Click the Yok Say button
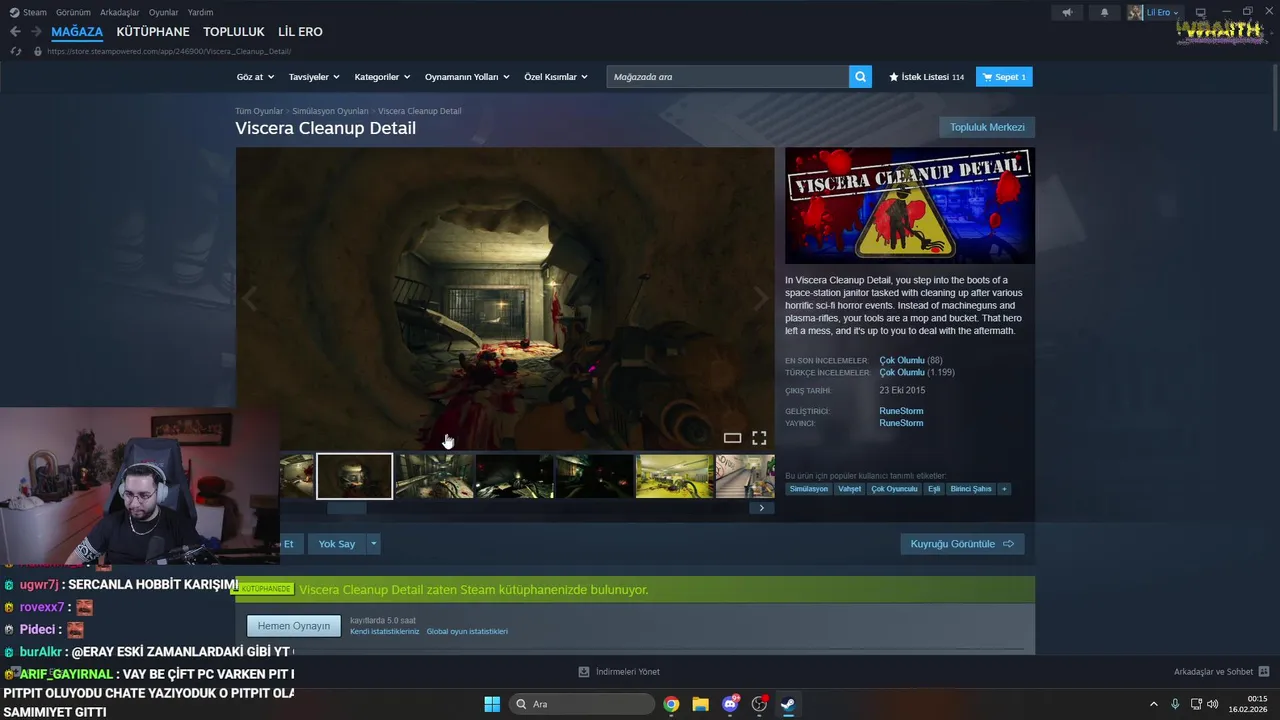The height and width of the screenshot is (720, 1280). pyautogui.click(x=337, y=544)
